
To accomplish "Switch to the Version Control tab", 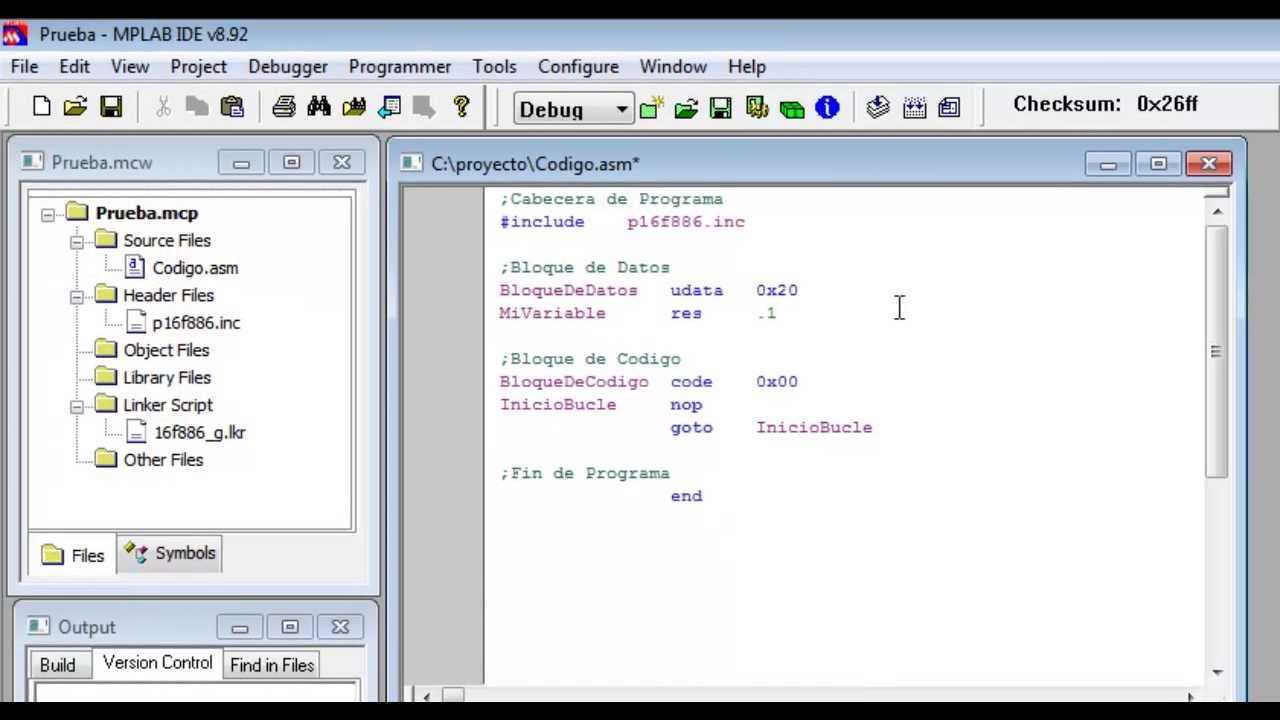I will tap(157, 663).
